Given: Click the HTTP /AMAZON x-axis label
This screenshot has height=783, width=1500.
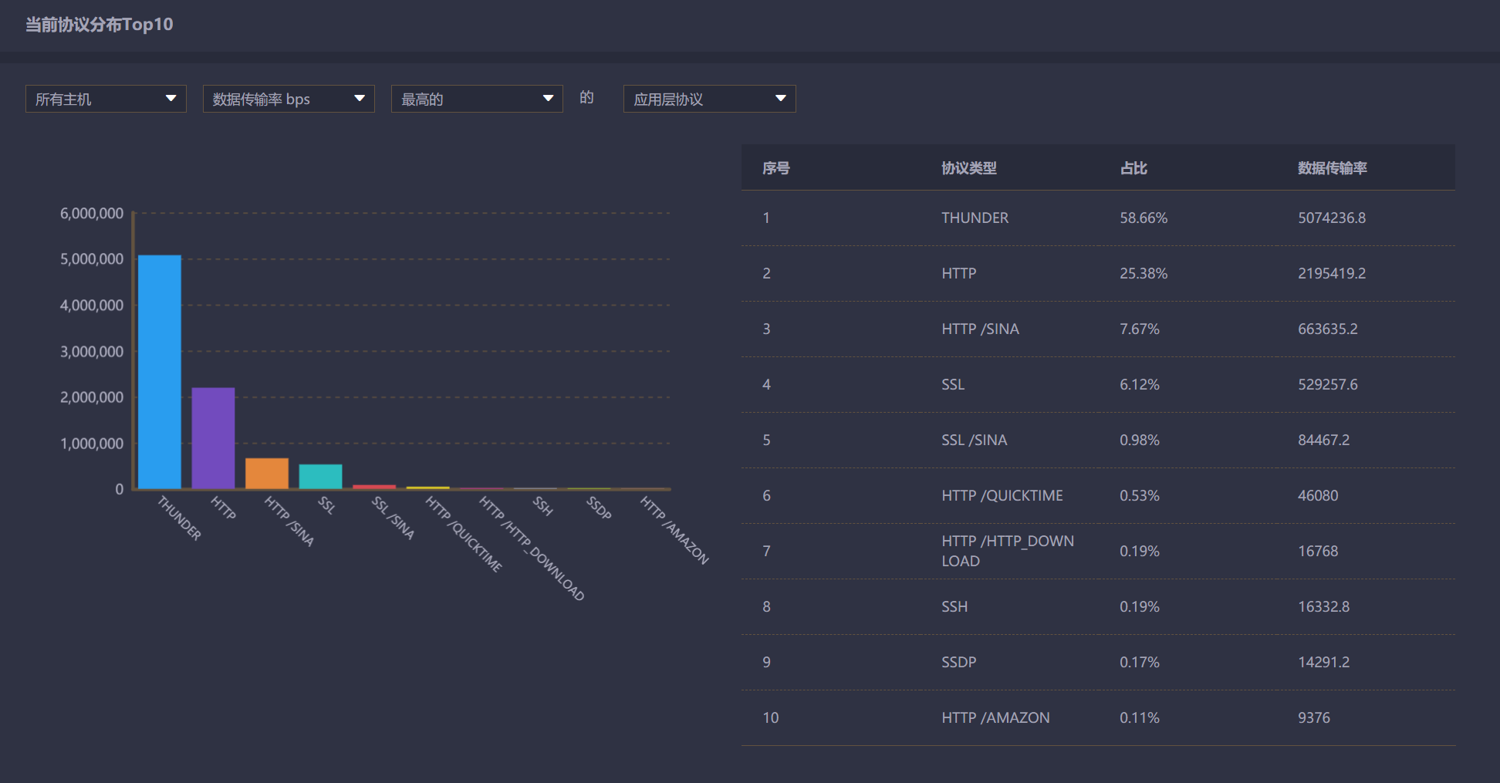Looking at the screenshot, I should click(x=675, y=530).
